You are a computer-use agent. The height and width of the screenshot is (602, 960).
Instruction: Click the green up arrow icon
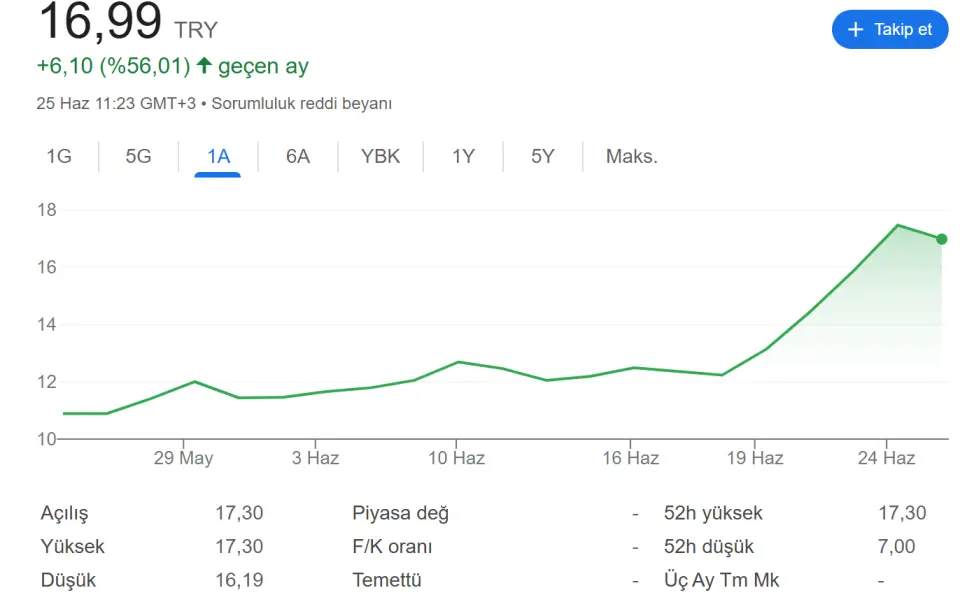204,66
